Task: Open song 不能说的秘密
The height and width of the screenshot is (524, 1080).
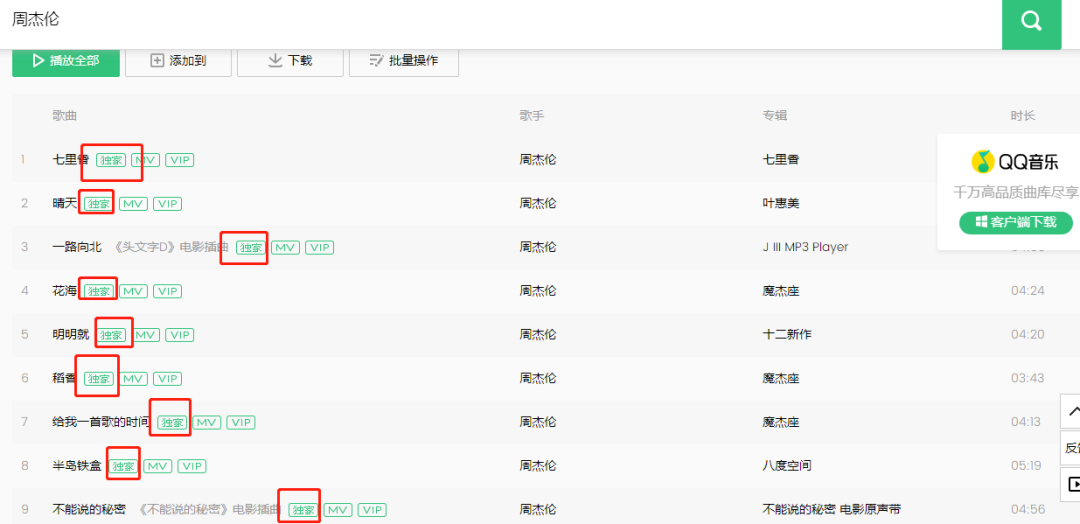Action: tap(89, 510)
